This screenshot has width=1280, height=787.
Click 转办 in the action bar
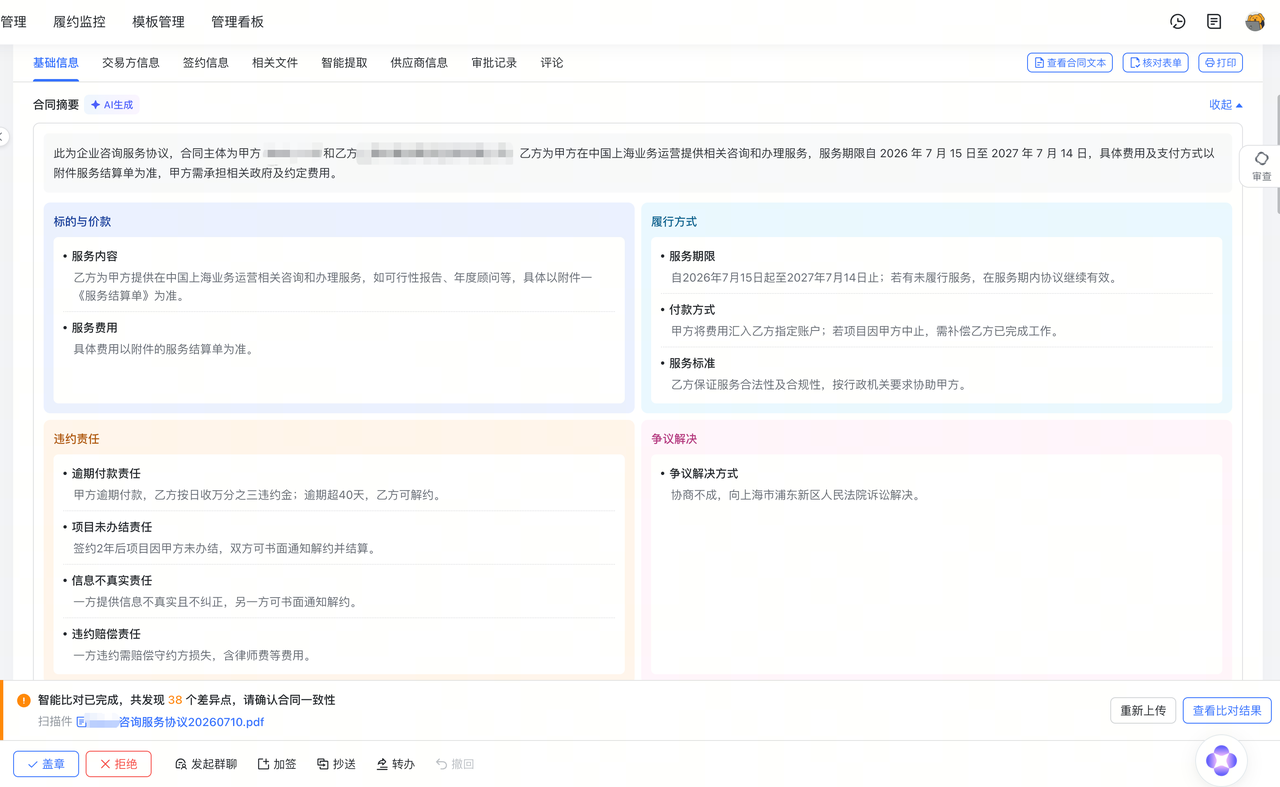[x=395, y=764]
